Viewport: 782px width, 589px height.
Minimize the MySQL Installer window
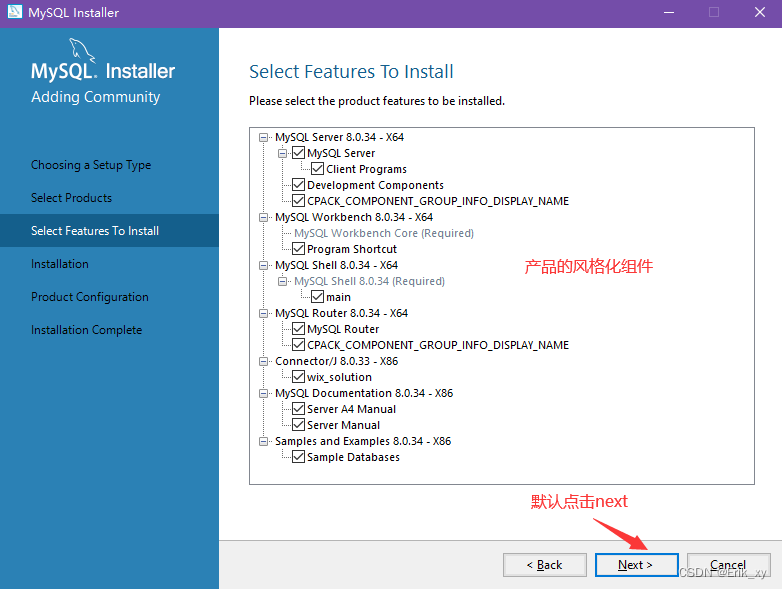[x=669, y=12]
